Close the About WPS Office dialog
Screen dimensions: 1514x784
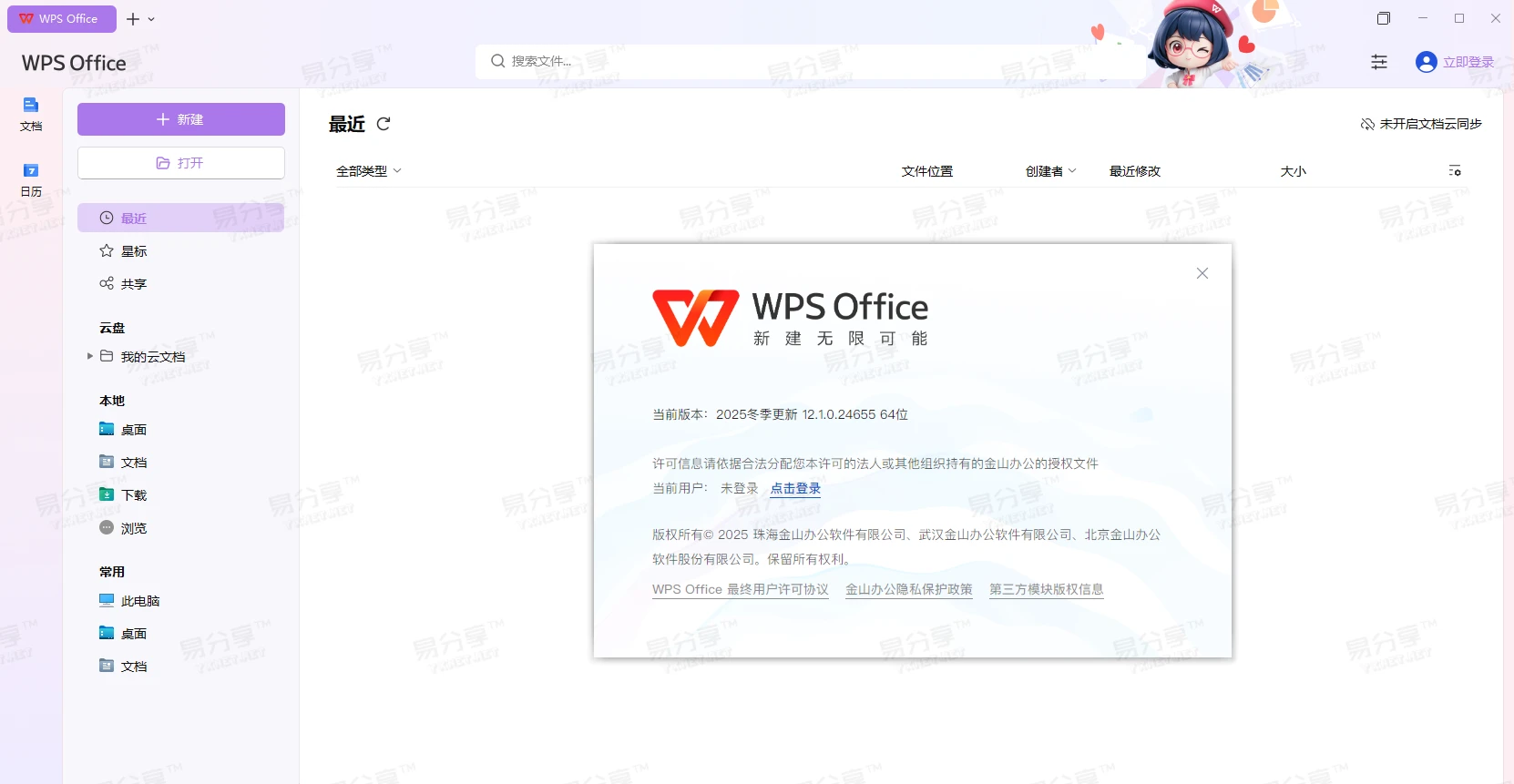1202,273
